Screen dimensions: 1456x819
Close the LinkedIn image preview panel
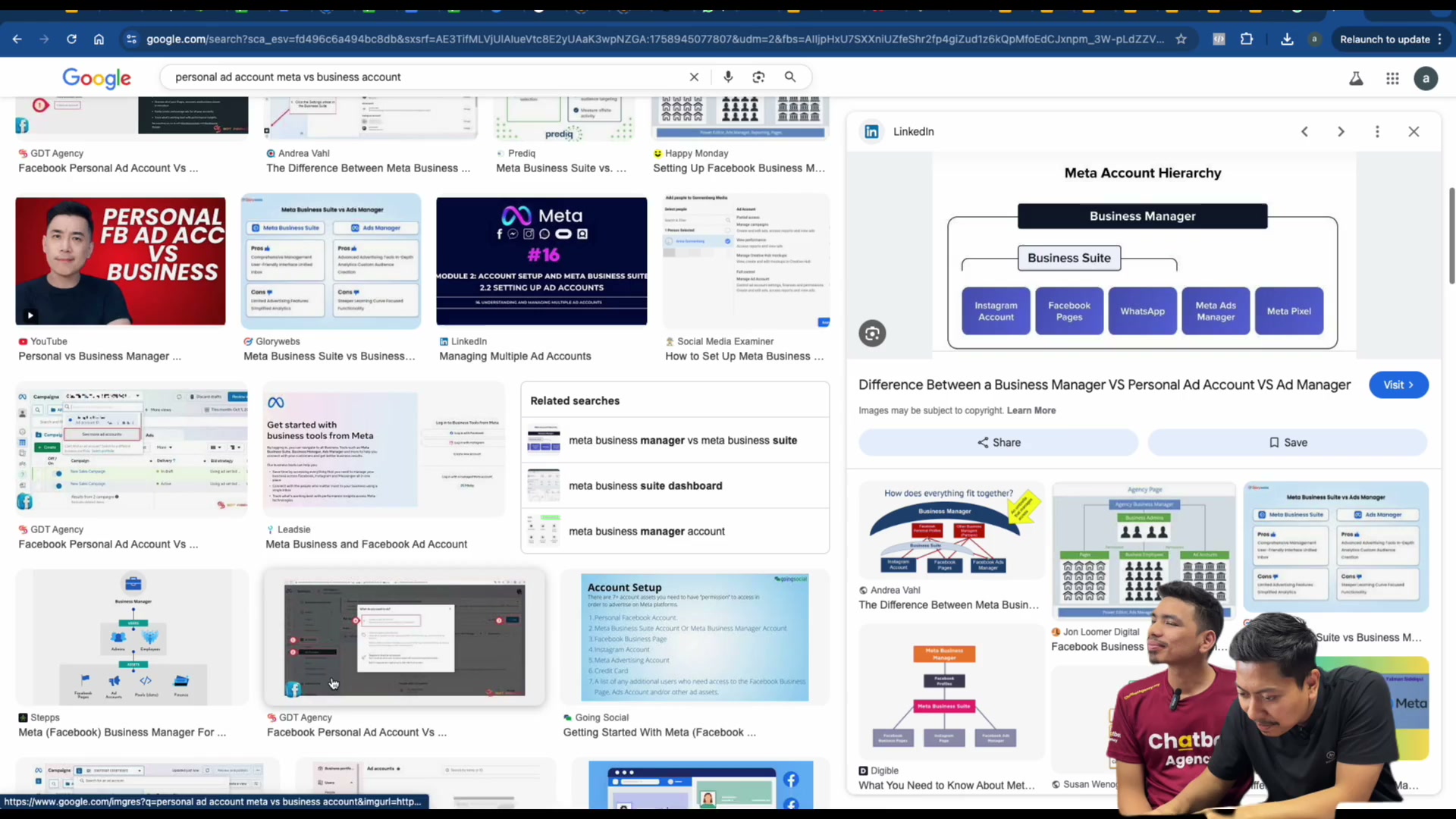[x=1414, y=131]
